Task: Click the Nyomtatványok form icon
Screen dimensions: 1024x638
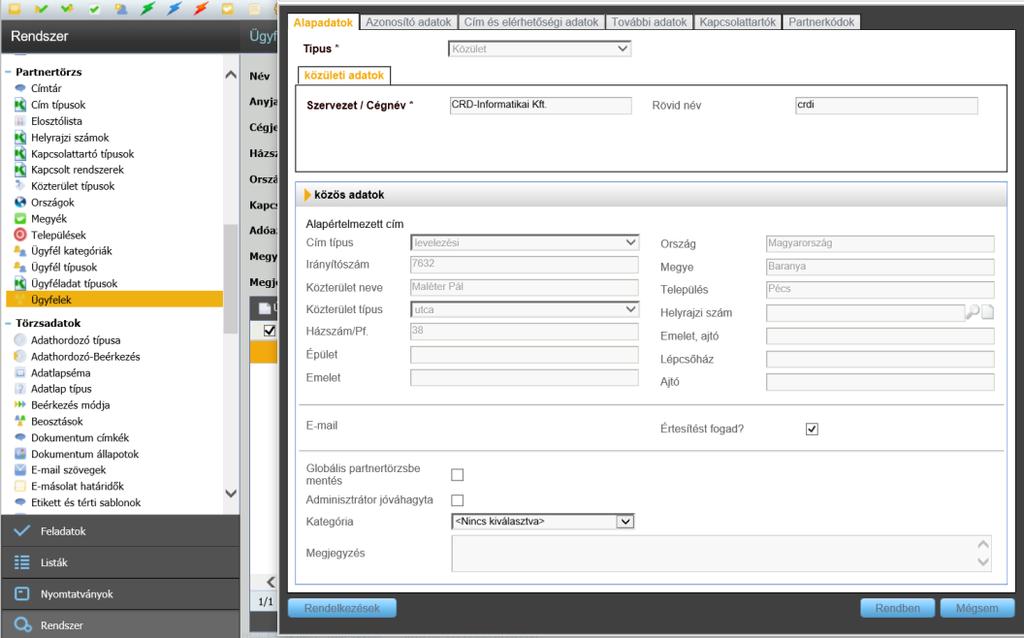Action: pyautogui.click(x=22, y=594)
